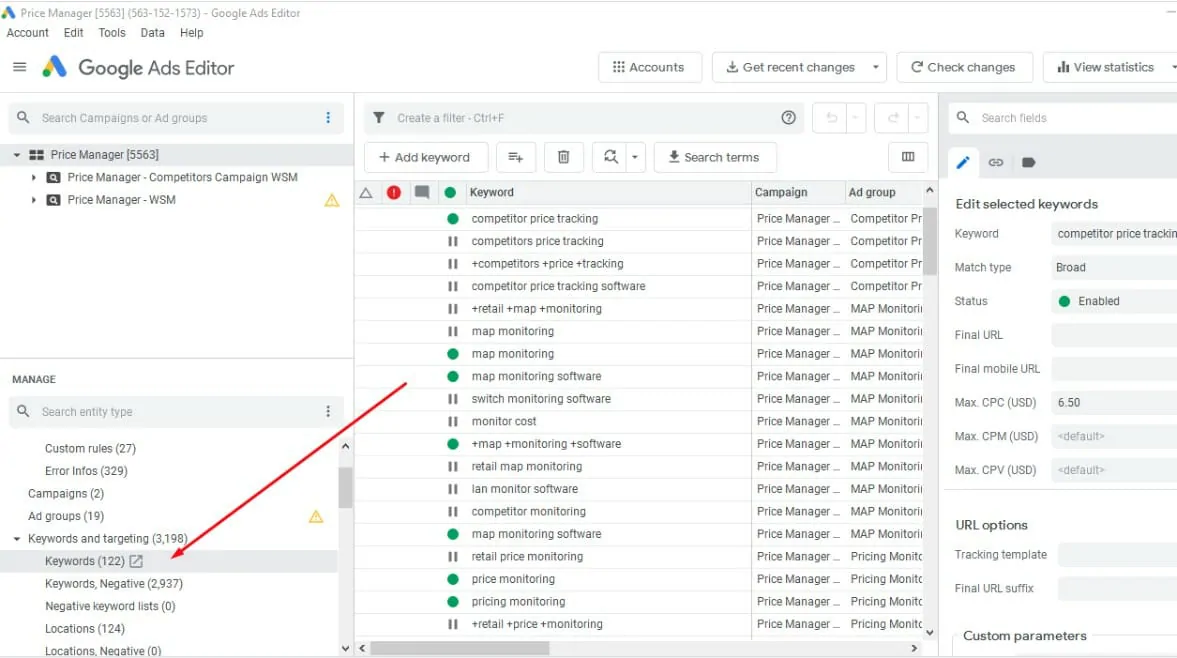
Task: Toggle status of monitor cost keyword
Action: 453,422
